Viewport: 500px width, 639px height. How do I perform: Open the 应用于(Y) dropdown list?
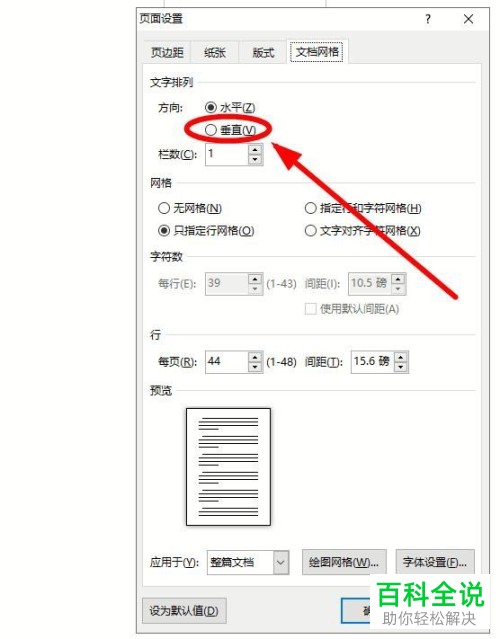point(281,562)
